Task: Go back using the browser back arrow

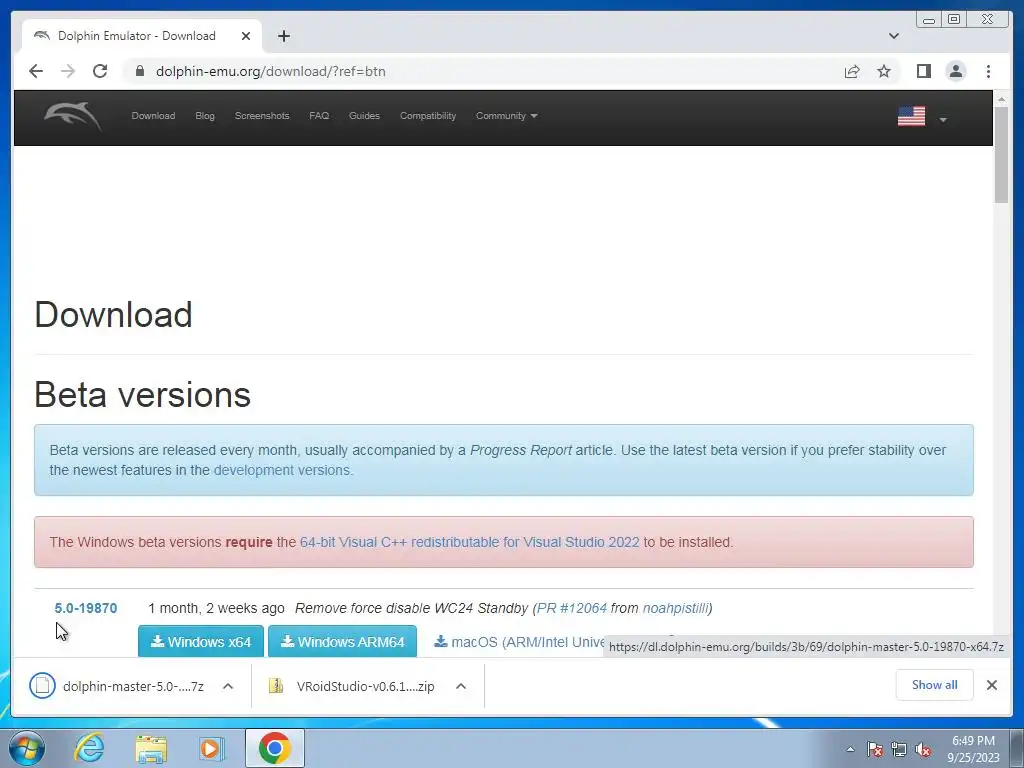Action: point(36,71)
